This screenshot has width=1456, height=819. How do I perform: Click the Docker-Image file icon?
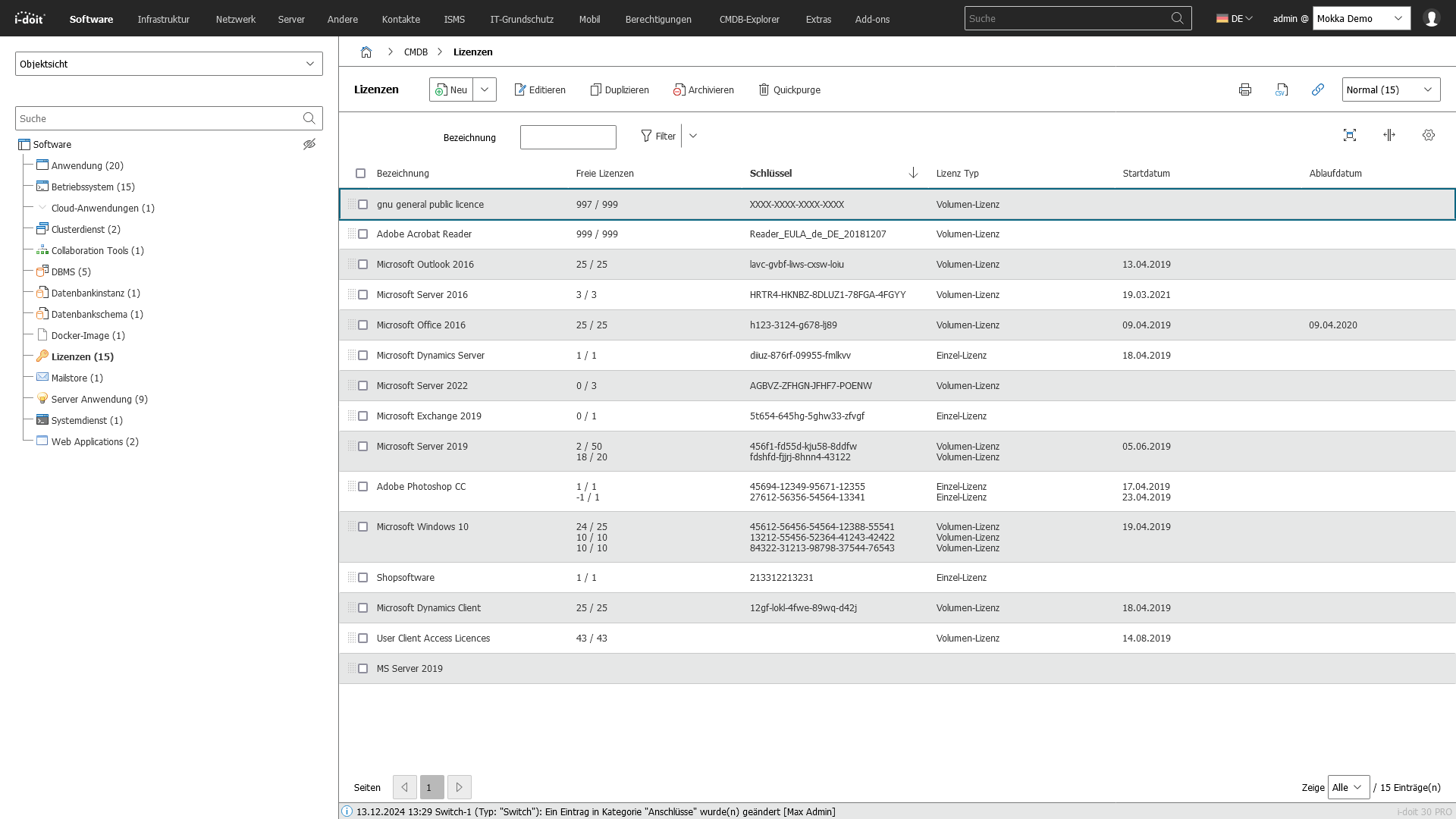coord(42,334)
